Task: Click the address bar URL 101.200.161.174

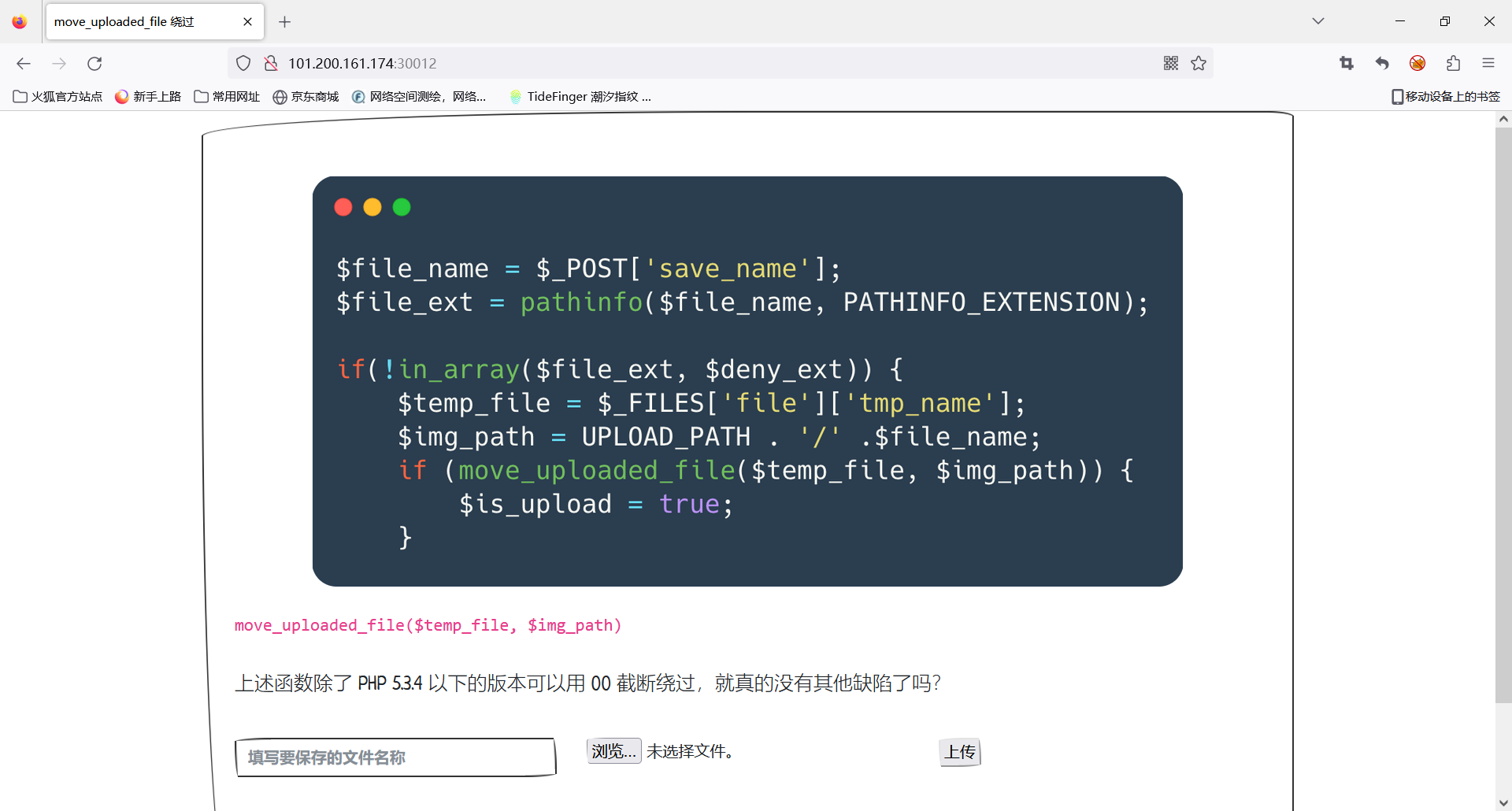Action: [x=362, y=64]
